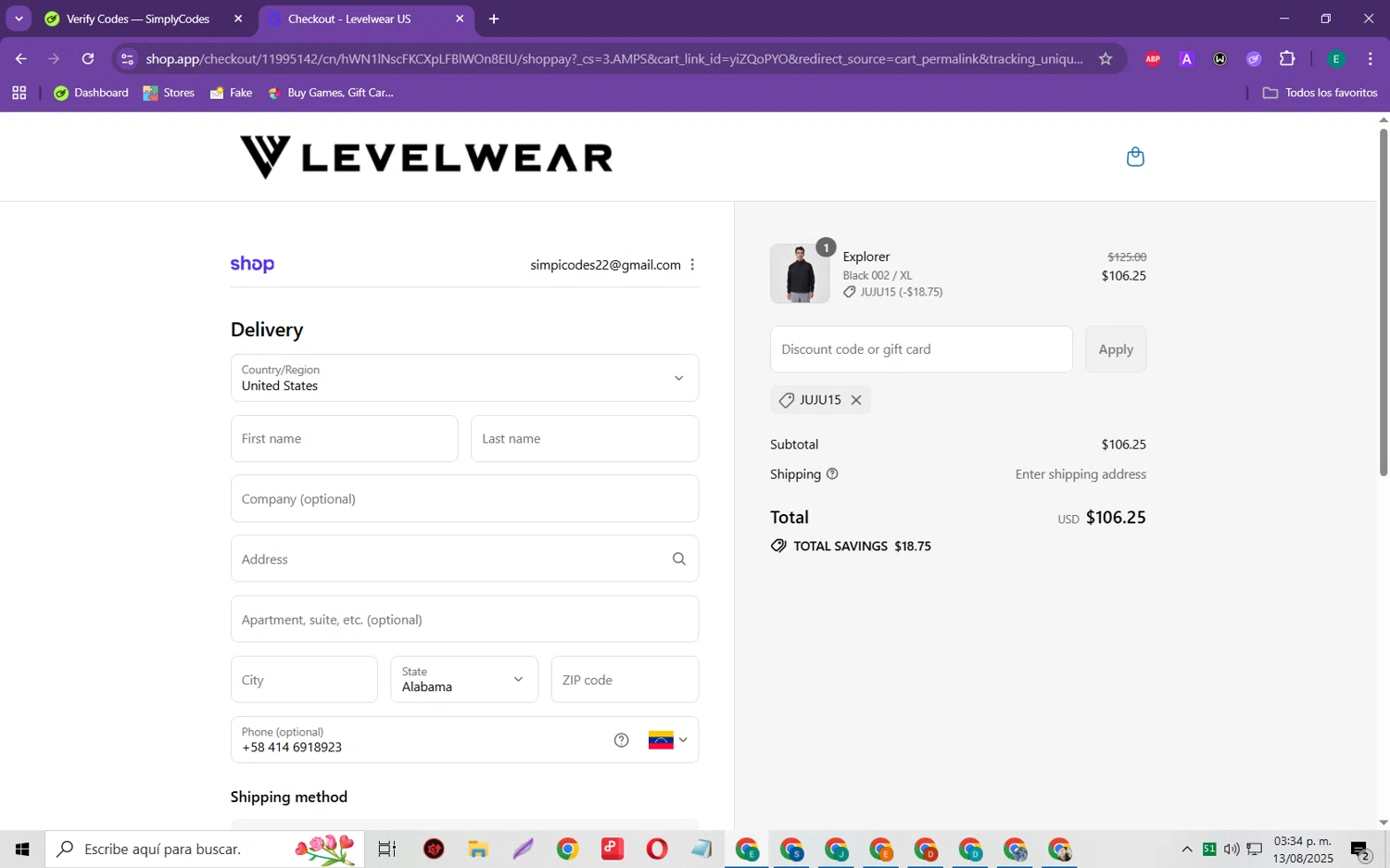Open the Extensions puzzle menu
Image resolution: width=1390 pixels, height=868 pixels.
(1287, 58)
